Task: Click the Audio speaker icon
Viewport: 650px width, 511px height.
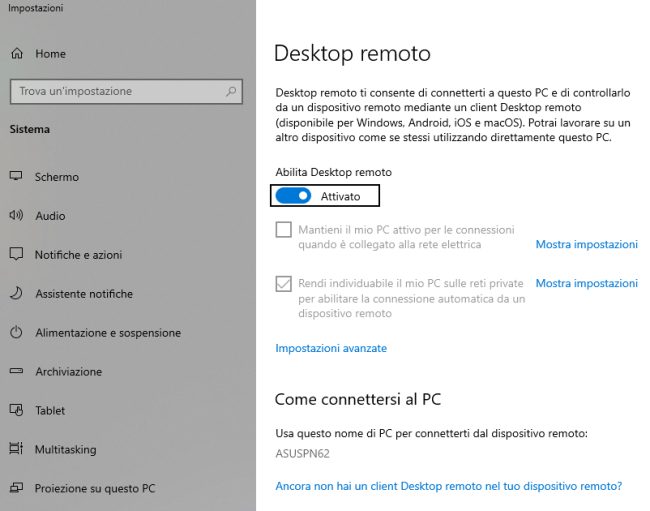Action: (16, 215)
